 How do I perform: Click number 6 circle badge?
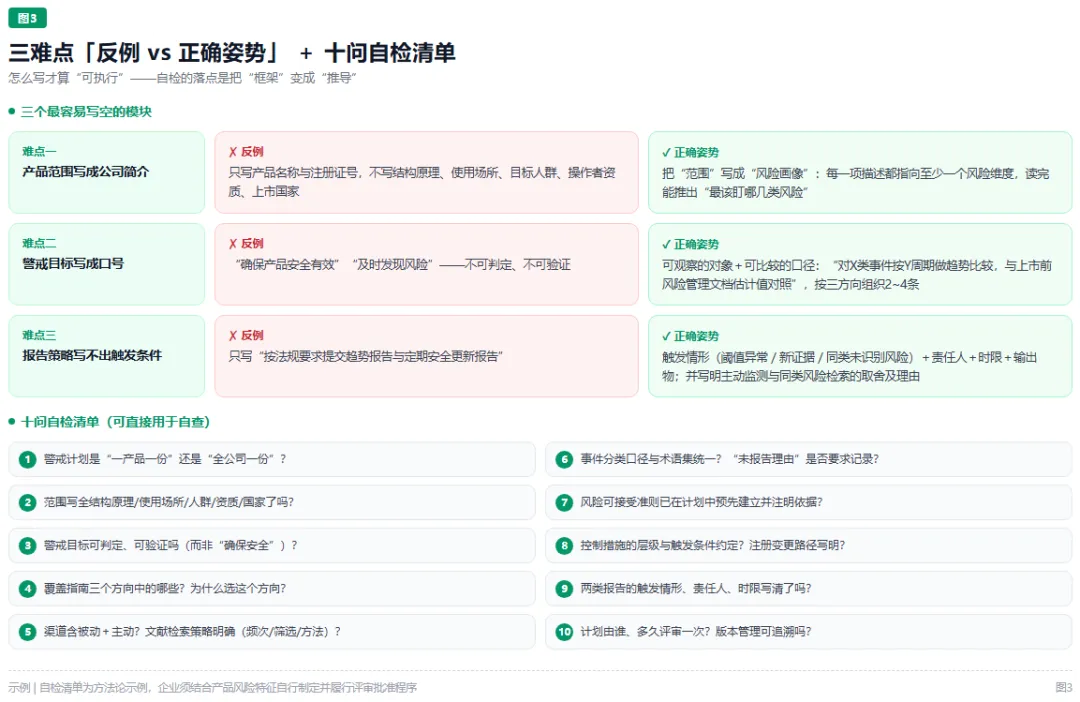[x=564, y=460]
